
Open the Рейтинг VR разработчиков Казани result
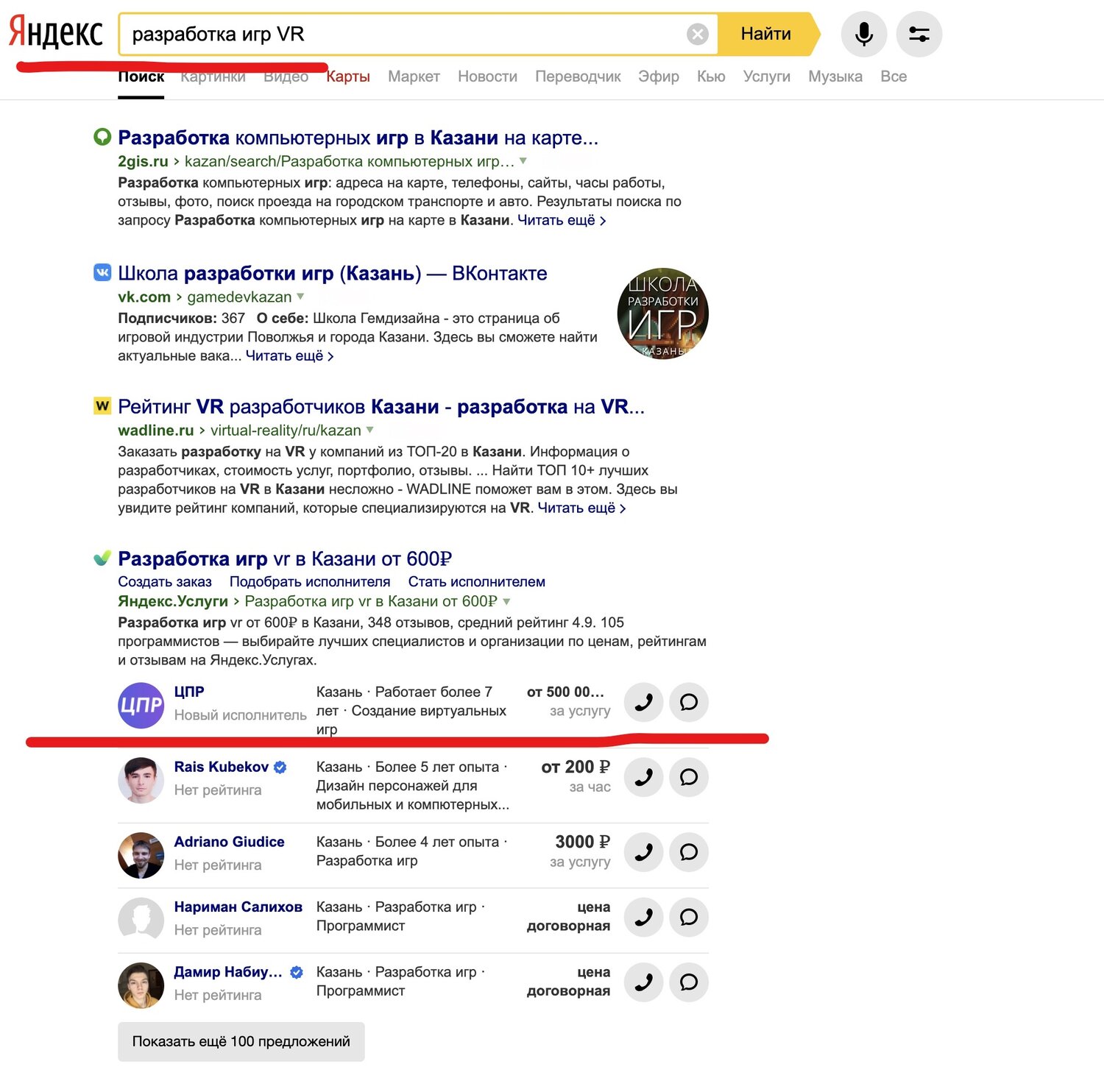[x=381, y=406]
